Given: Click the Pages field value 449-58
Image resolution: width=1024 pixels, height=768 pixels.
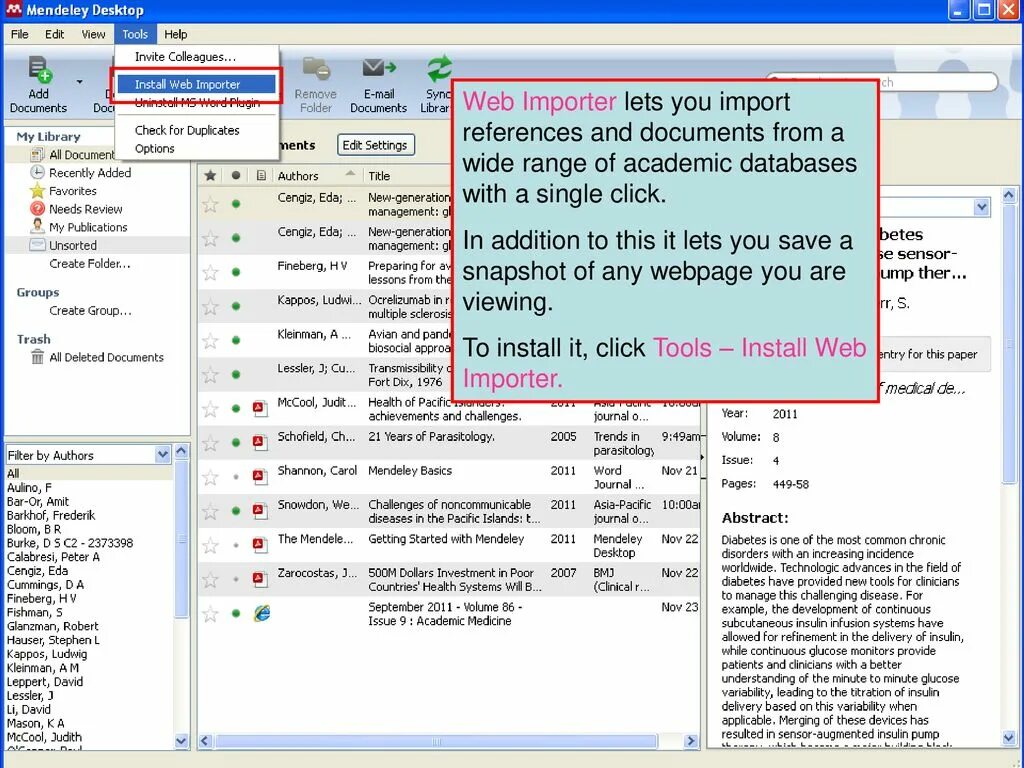Looking at the screenshot, I should coord(790,485).
